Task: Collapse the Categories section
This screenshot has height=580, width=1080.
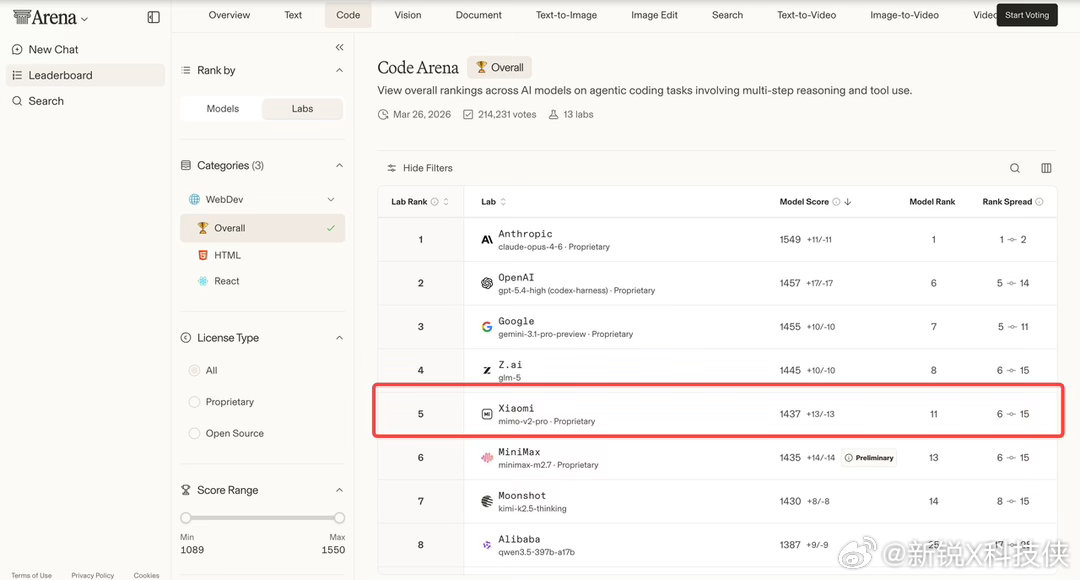Action: click(339, 166)
